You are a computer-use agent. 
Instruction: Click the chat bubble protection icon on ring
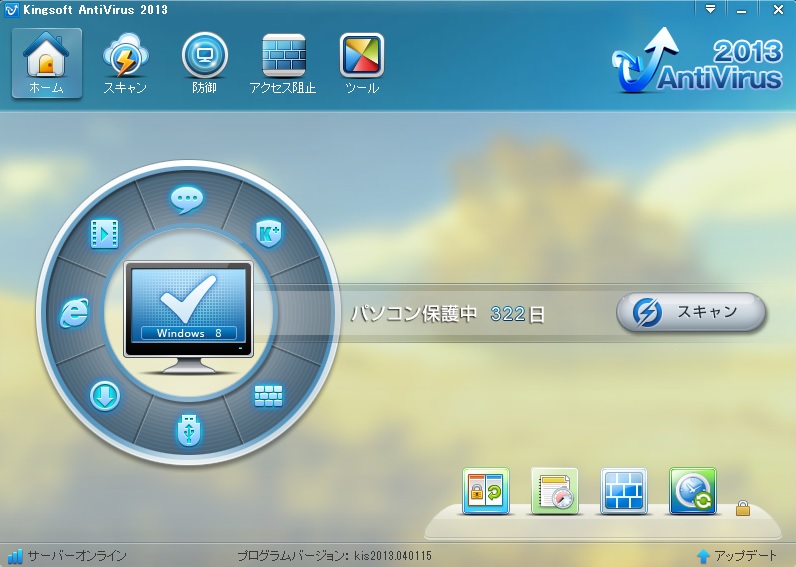point(187,199)
